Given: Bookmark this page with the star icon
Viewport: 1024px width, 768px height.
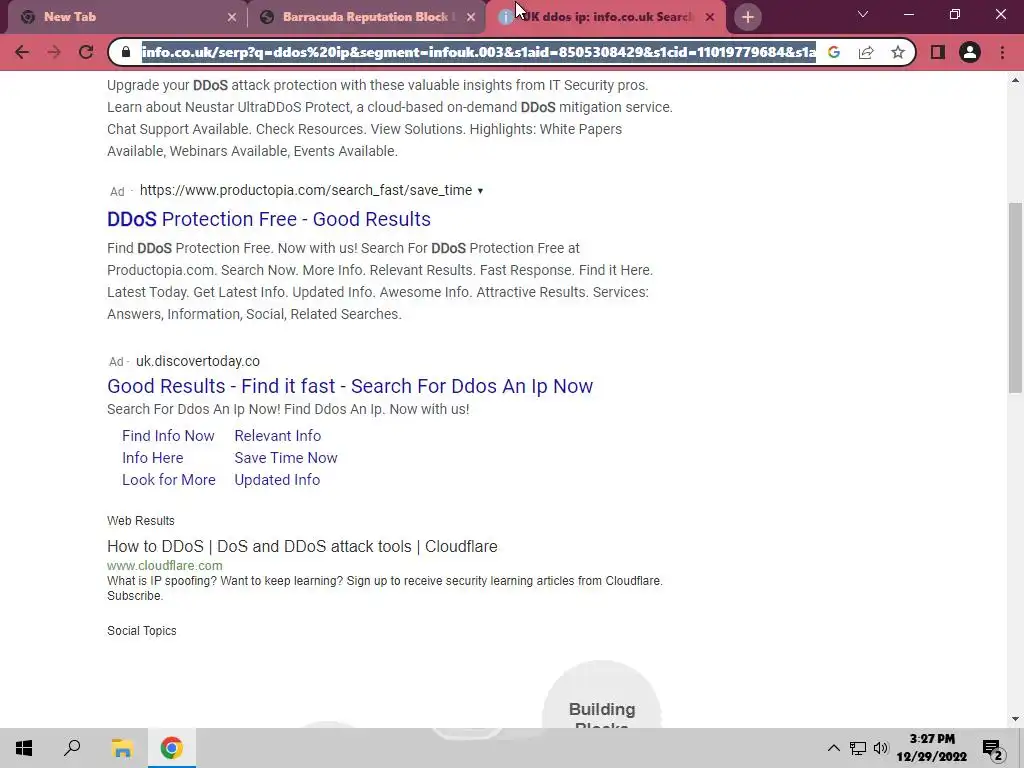Looking at the screenshot, I should pyautogui.click(x=898, y=52).
